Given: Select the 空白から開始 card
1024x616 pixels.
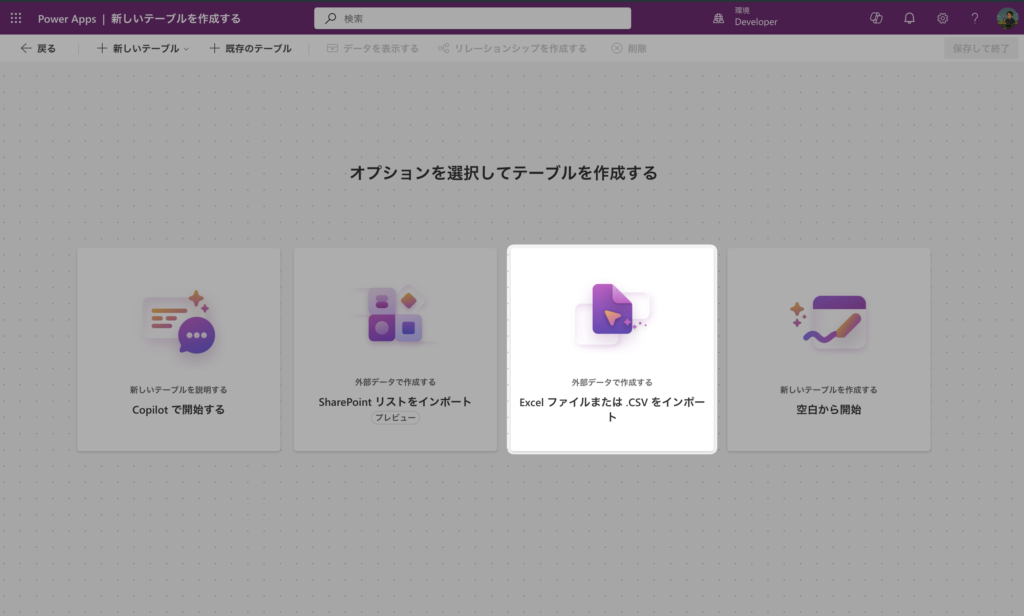Looking at the screenshot, I should (x=828, y=350).
